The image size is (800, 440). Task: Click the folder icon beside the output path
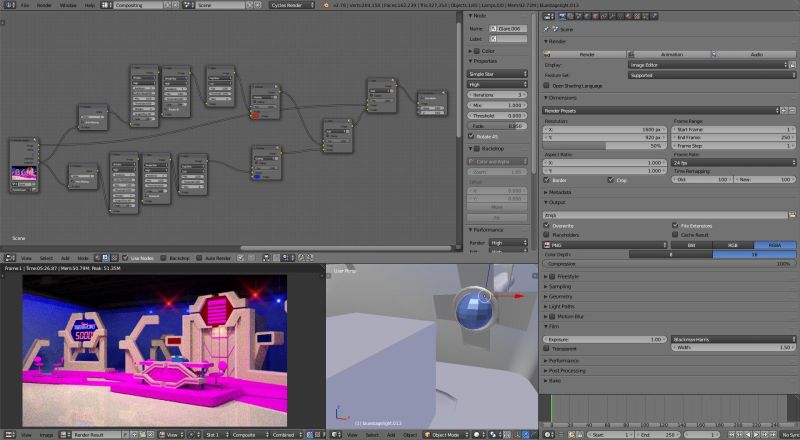pyautogui.click(x=792, y=215)
